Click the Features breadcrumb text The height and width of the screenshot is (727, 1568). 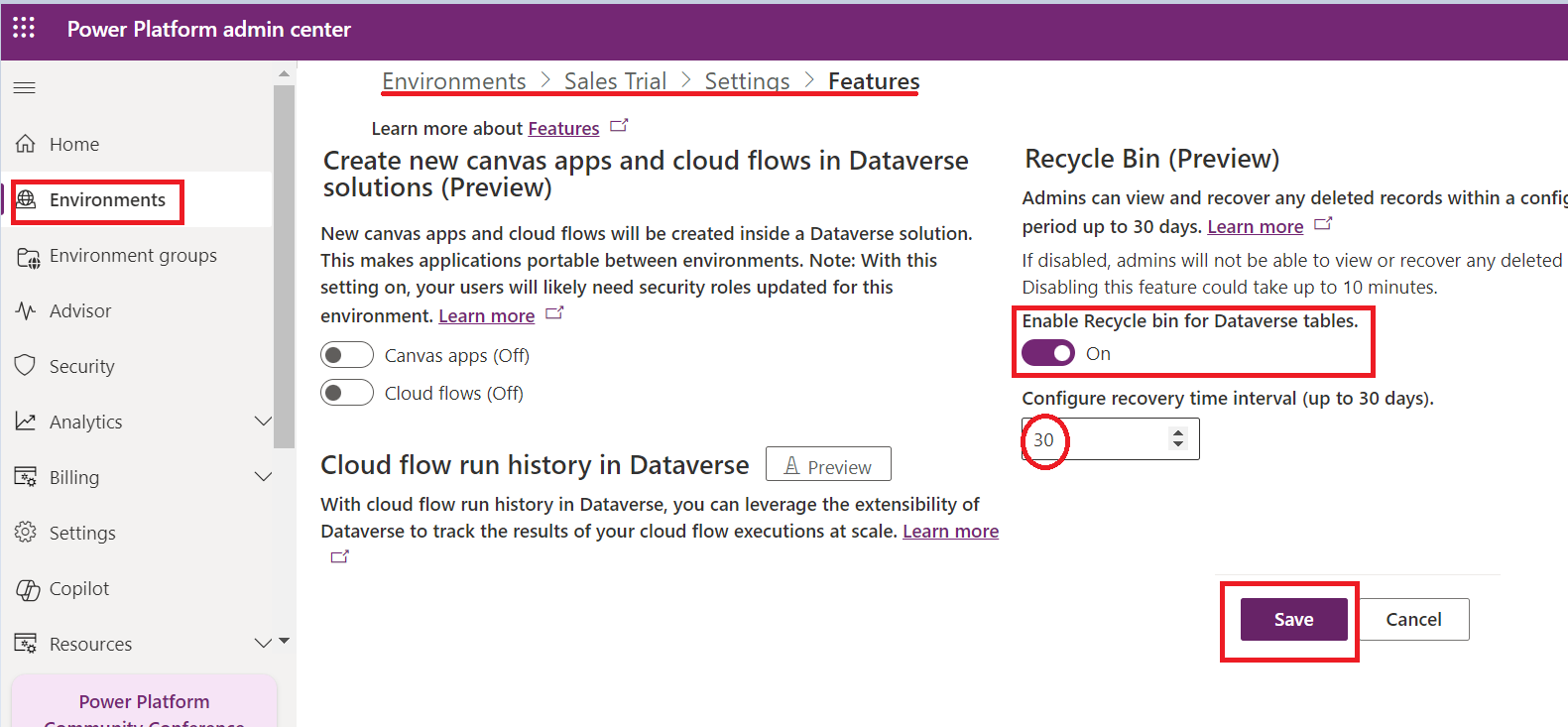click(x=874, y=81)
